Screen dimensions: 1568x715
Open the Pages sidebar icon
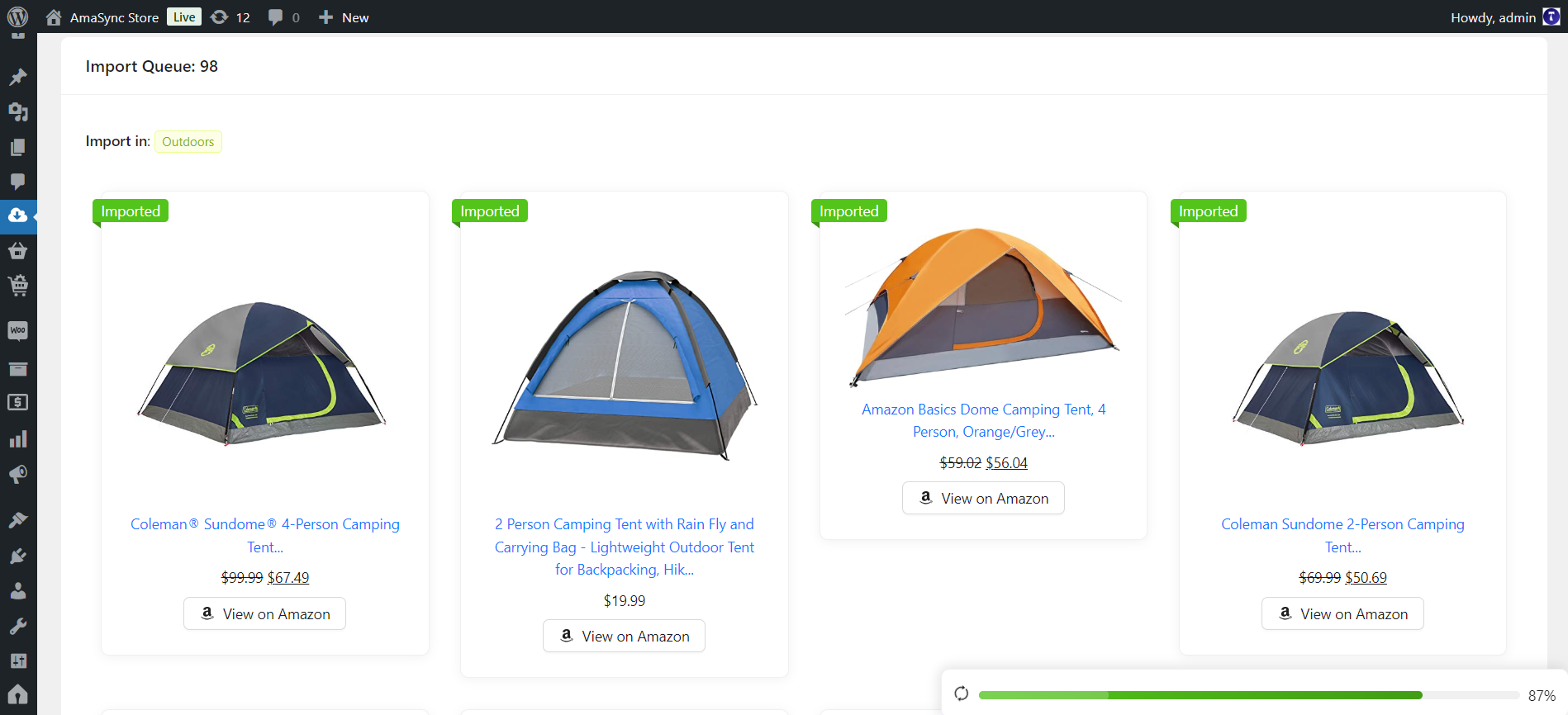coord(17,147)
